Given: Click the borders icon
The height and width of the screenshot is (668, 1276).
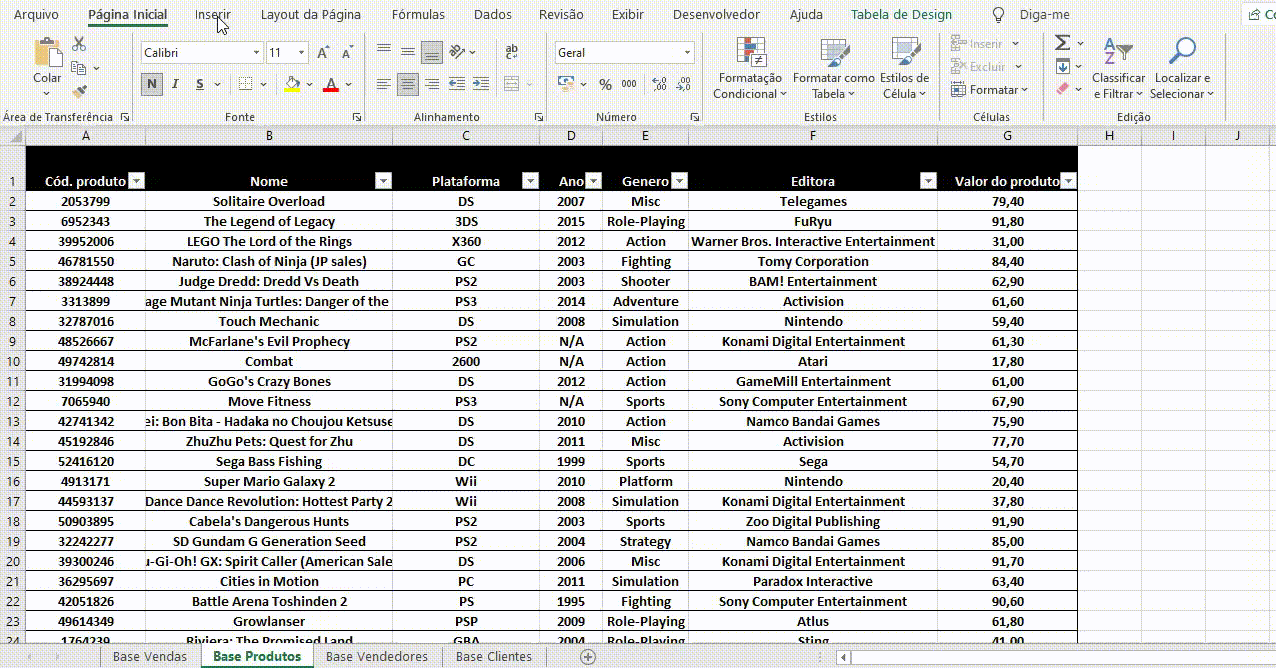Looking at the screenshot, I should click(x=247, y=84).
